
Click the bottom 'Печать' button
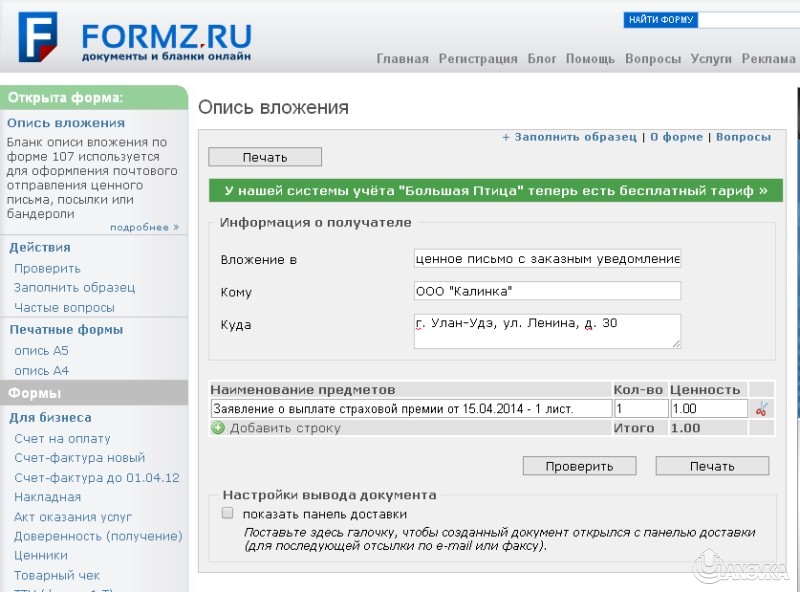pyautogui.click(x=712, y=466)
